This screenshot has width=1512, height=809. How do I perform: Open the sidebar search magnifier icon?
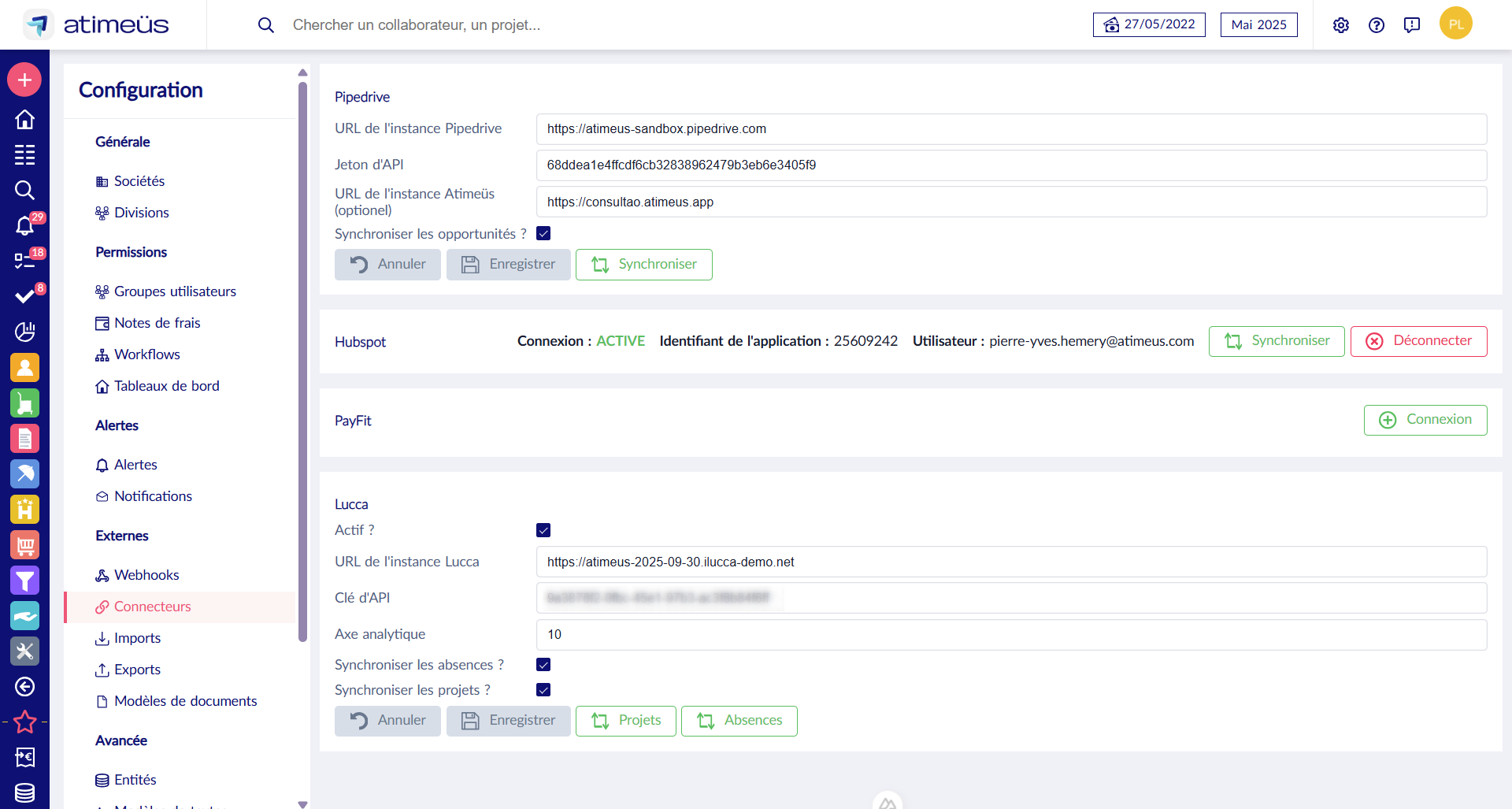[x=24, y=190]
